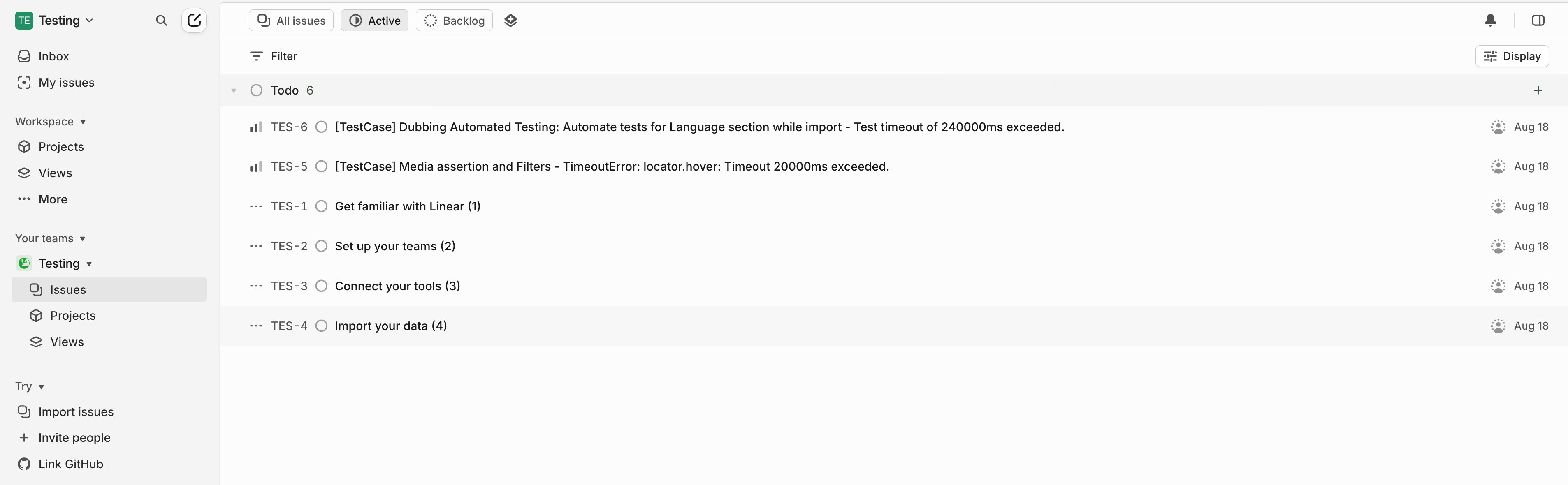
Task: Click the compose new issue icon
Action: pyautogui.click(x=194, y=21)
